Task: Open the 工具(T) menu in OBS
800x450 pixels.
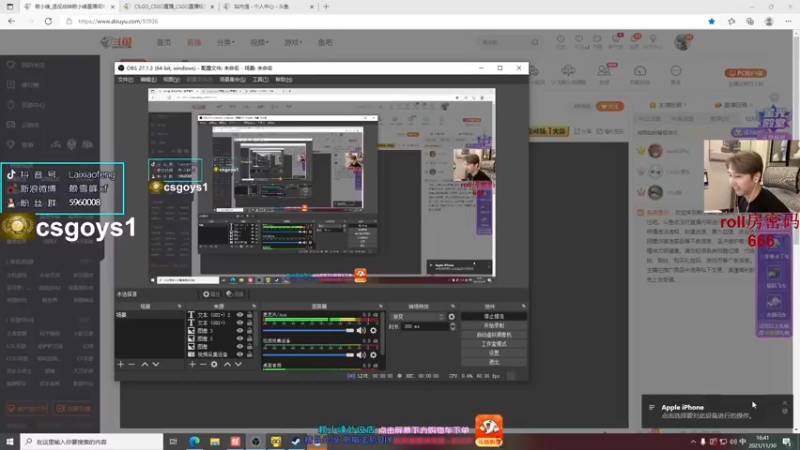Action: [x=260, y=80]
